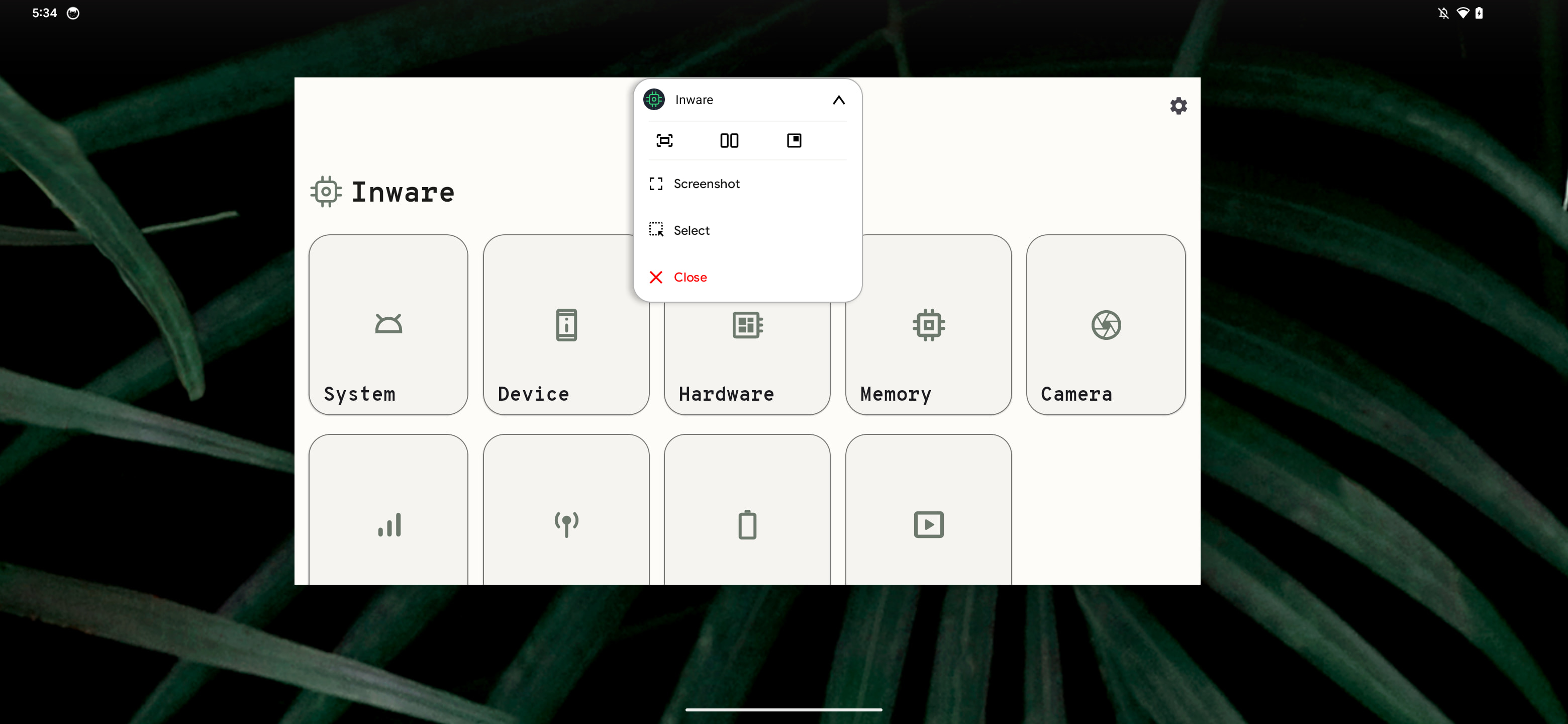Click Close in the window menu

(x=690, y=277)
